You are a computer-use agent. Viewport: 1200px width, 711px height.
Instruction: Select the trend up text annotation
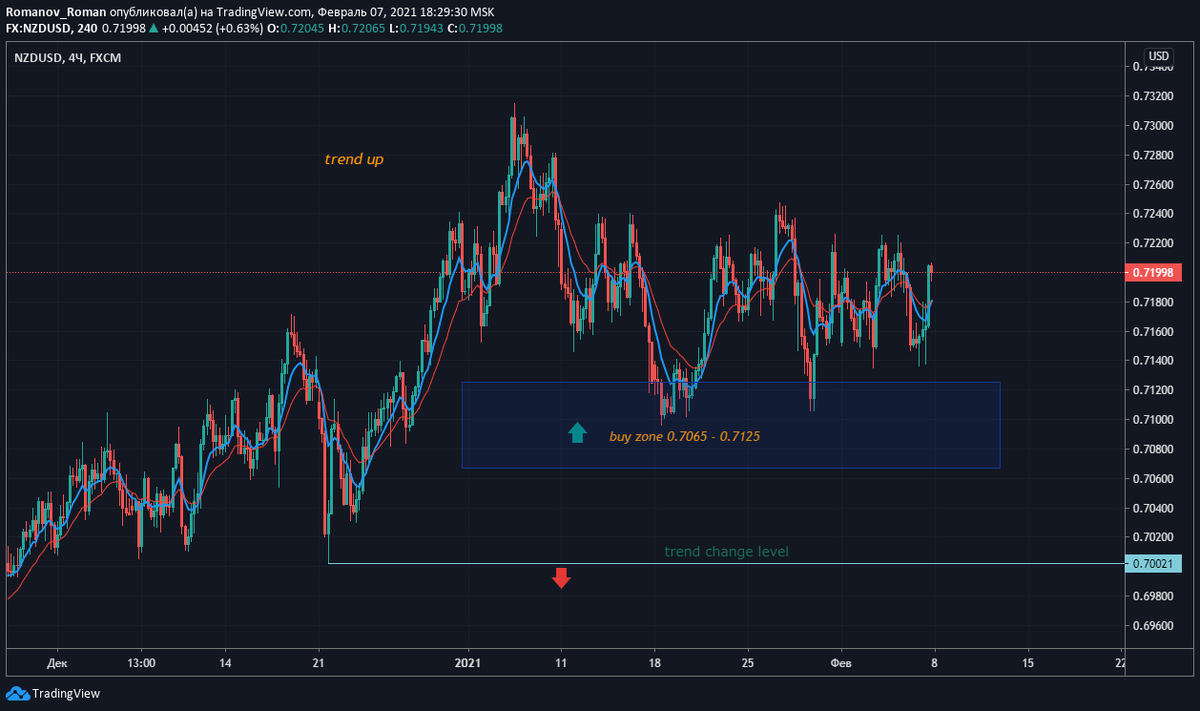[x=354, y=158]
